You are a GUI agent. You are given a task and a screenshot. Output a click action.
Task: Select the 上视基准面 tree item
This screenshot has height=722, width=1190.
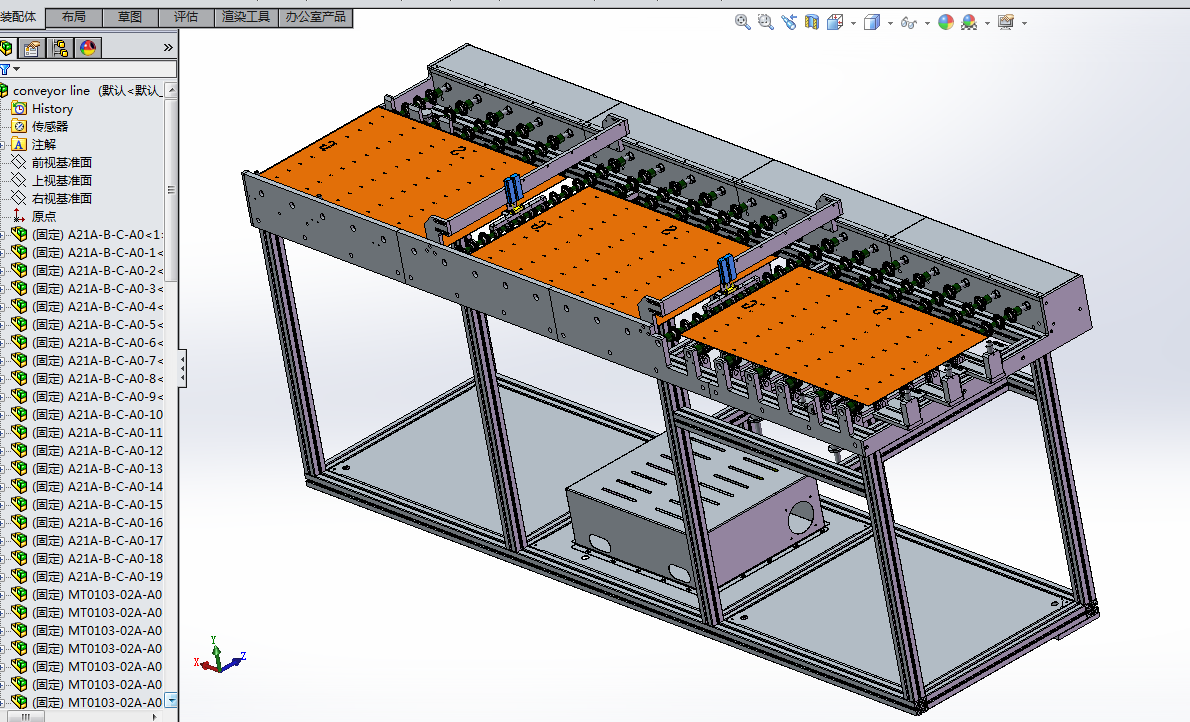61,181
